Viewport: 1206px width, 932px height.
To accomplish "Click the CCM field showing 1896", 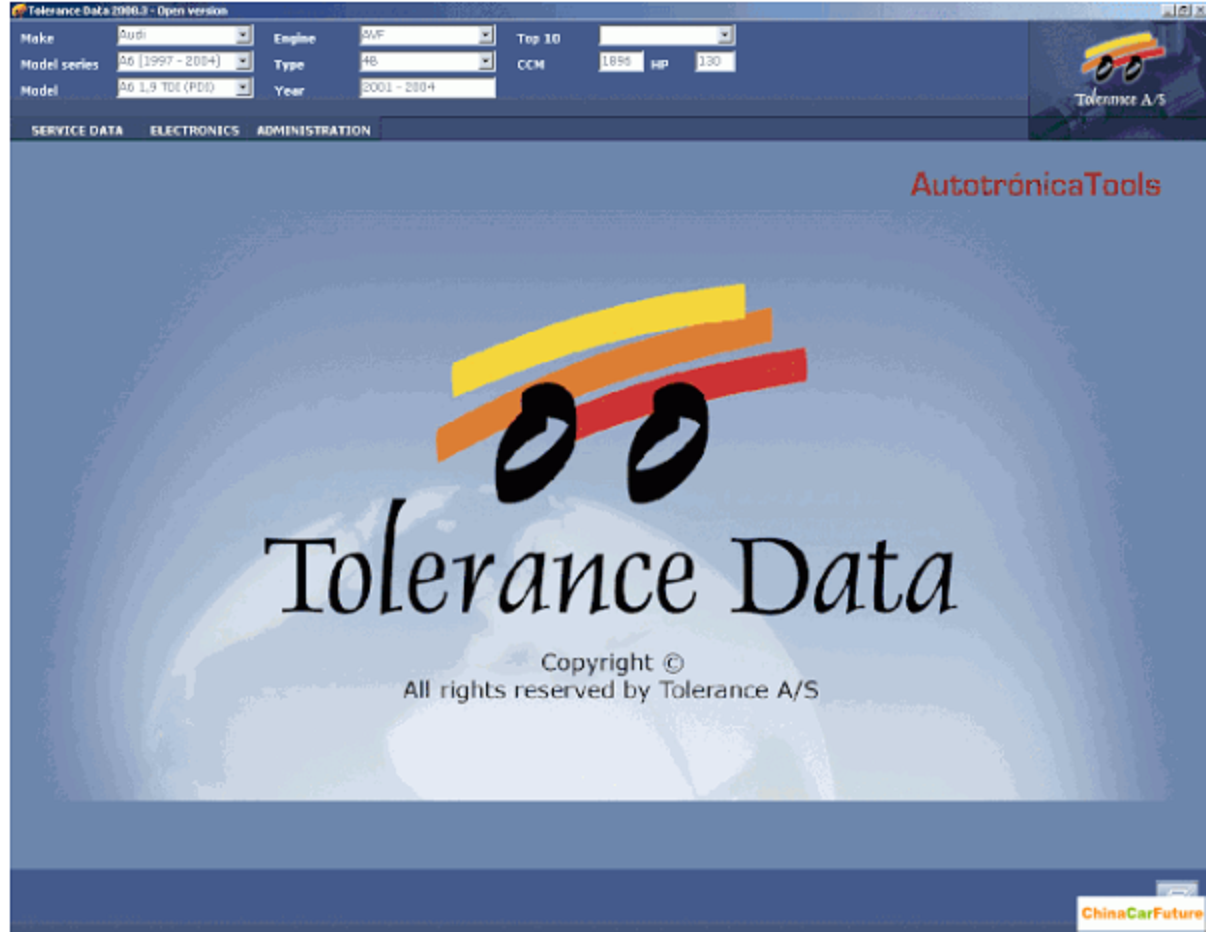I will (x=620, y=62).
